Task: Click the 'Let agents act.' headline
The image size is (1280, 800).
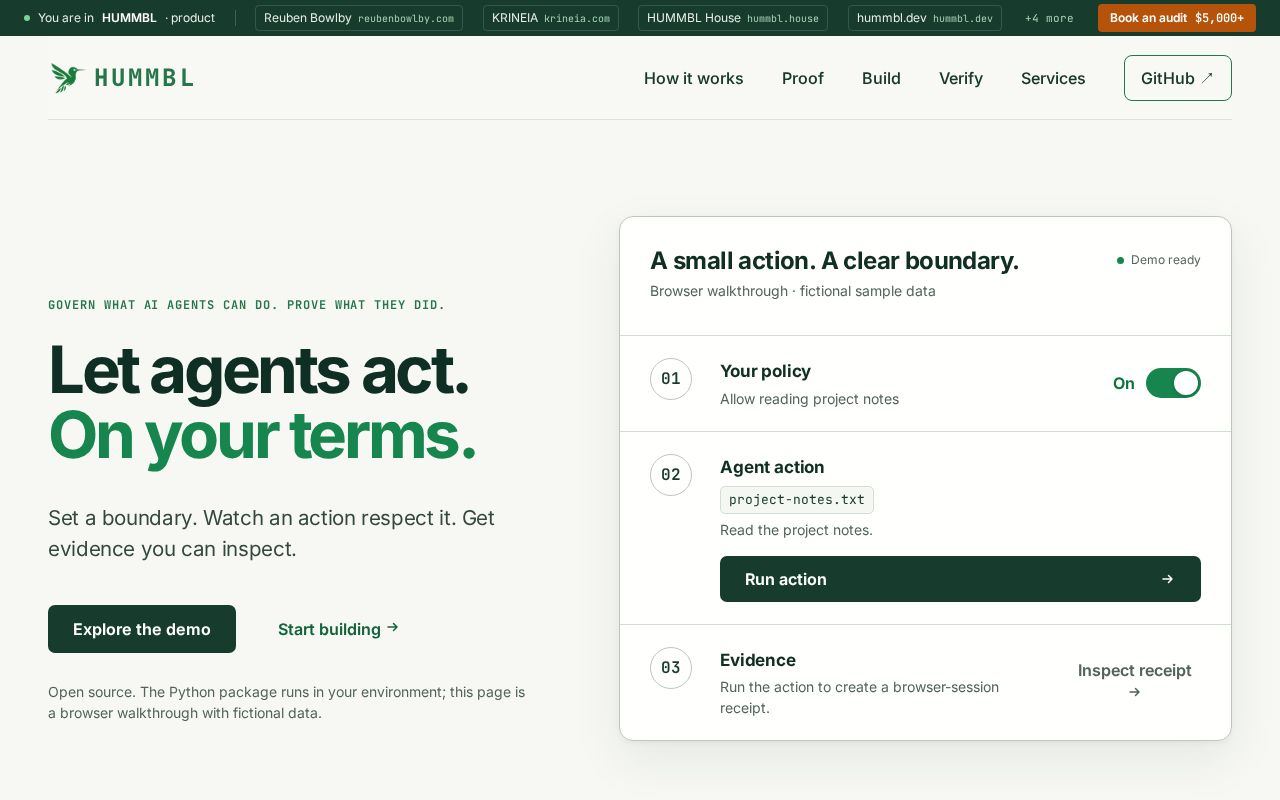Action: pyautogui.click(x=258, y=370)
